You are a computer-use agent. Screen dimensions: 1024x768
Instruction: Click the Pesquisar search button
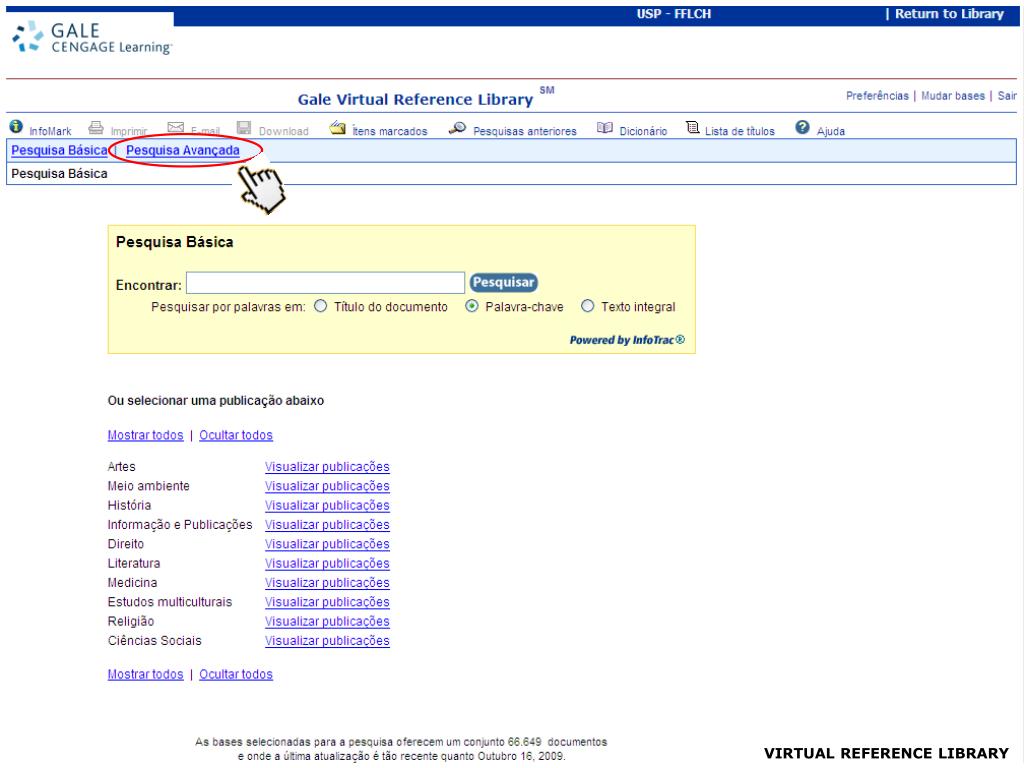(504, 282)
